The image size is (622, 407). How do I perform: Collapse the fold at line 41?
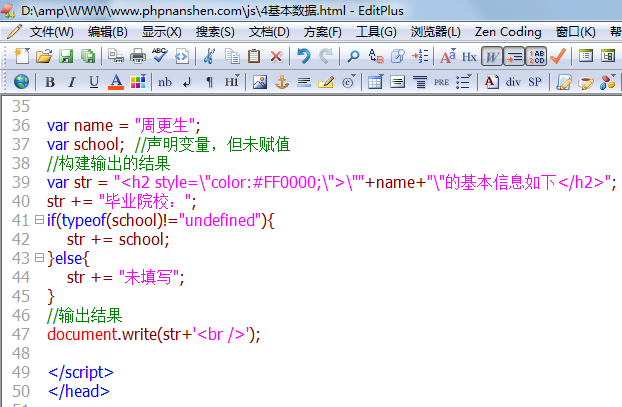click(39, 219)
